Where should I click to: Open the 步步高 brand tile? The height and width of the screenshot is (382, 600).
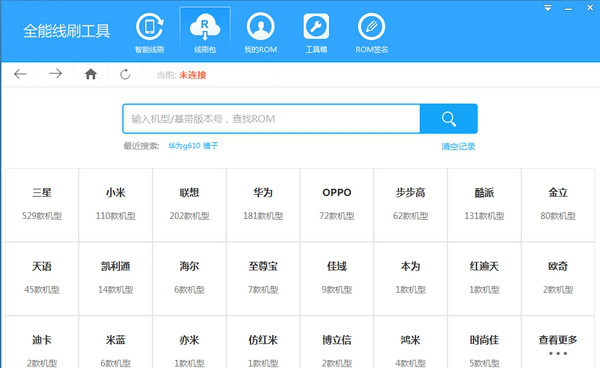point(411,205)
